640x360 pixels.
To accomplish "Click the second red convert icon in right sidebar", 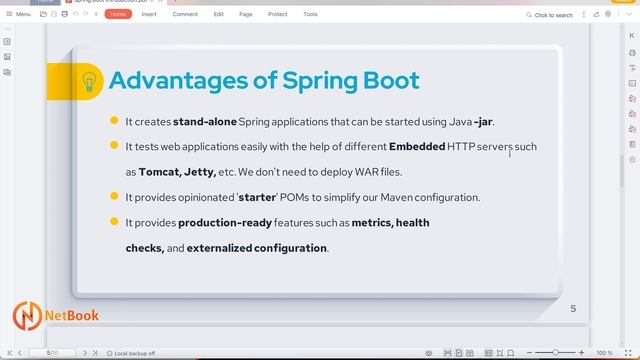I will point(632,113).
